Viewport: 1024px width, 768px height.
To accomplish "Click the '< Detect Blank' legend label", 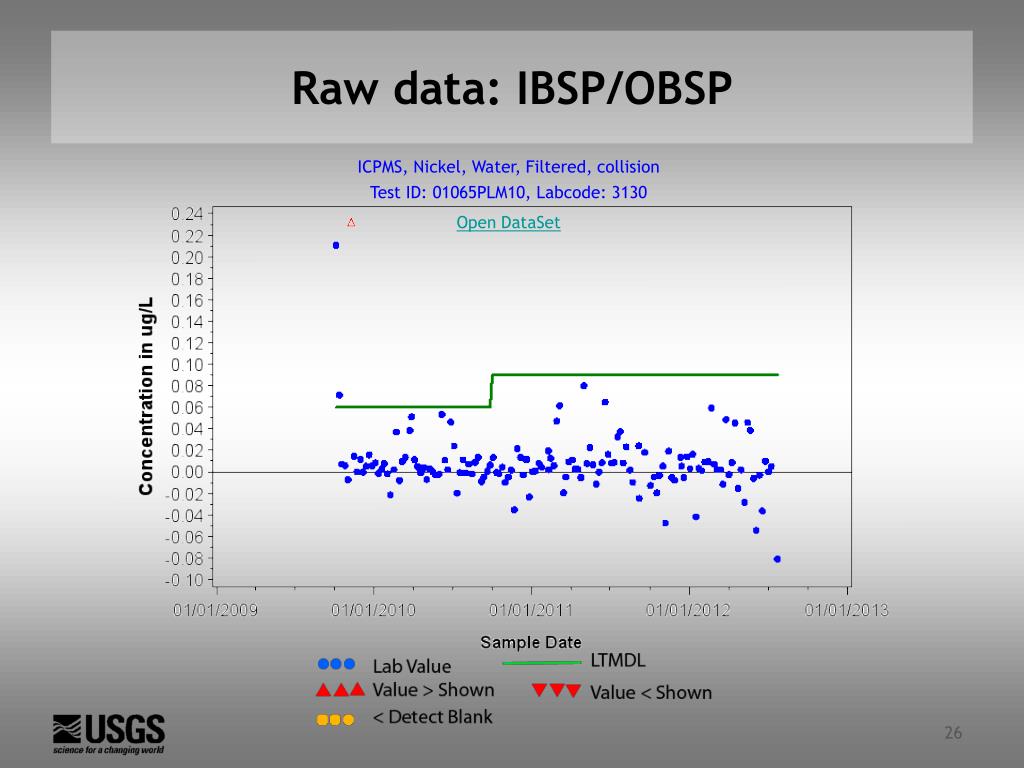I will (432, 717).
